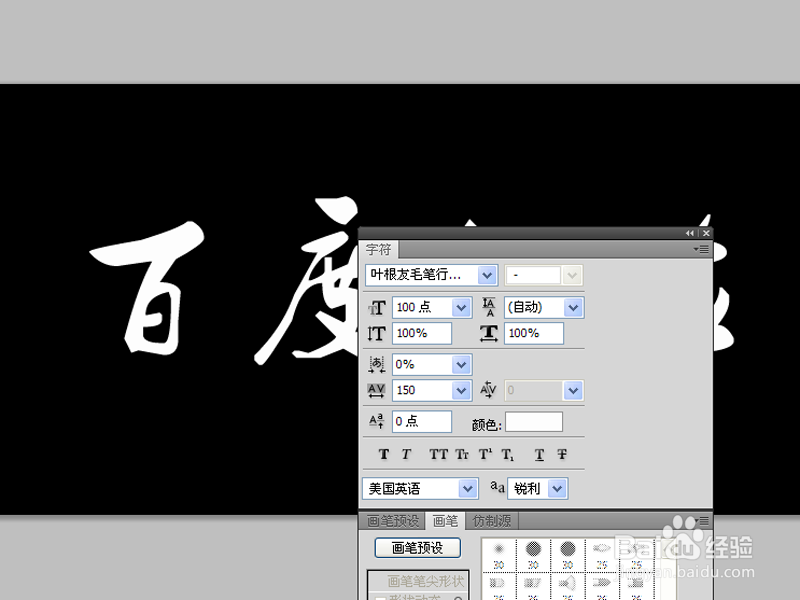
Task: Toggle Strikethrough style
Action: (x=562, y=454)
